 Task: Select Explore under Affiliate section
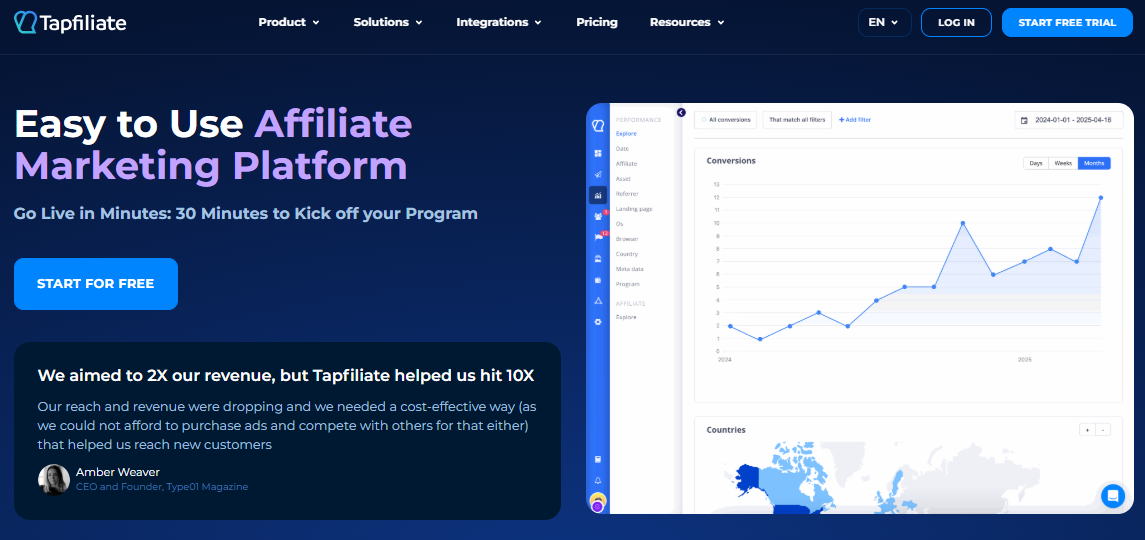(x=626, y=317)
